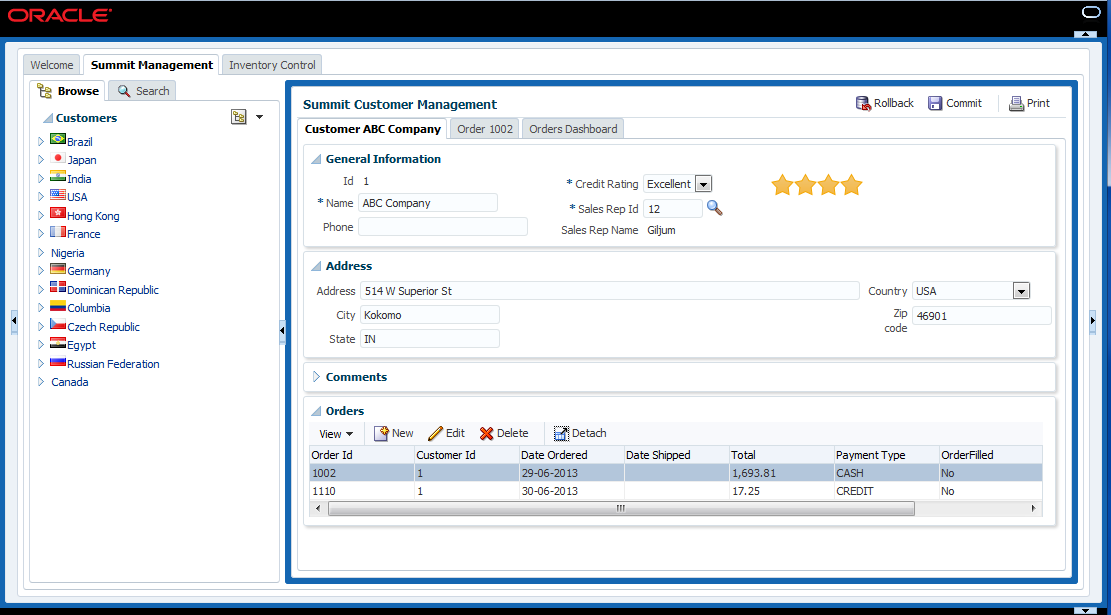Open Sales Rep Id search magnifier
Screen dimensions: 1111x615
point(714,208)
